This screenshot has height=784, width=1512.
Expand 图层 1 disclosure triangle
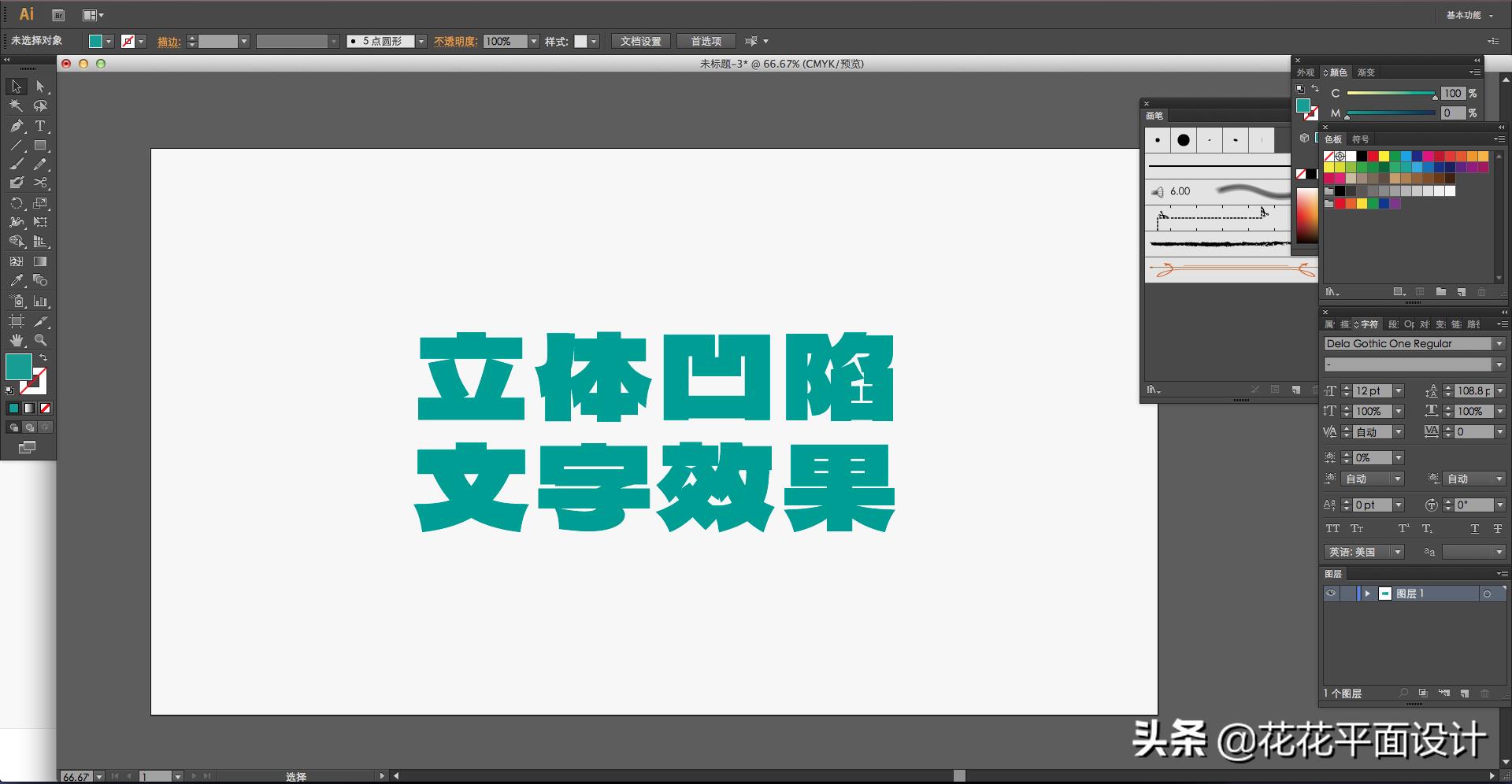(x=1367, y=594)
